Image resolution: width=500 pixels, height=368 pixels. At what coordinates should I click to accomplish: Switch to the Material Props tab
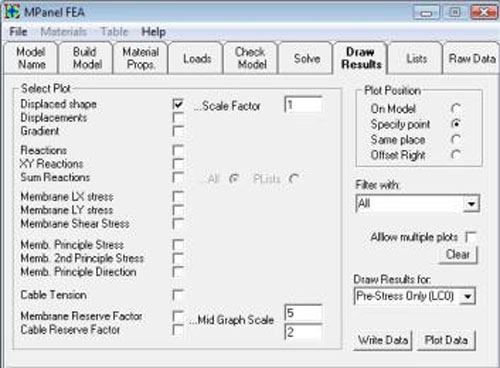[141, 58]
